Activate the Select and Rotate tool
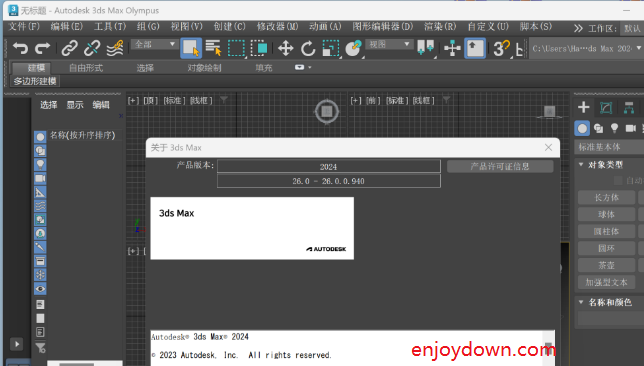Screen dimensions: 644x366 308,48
